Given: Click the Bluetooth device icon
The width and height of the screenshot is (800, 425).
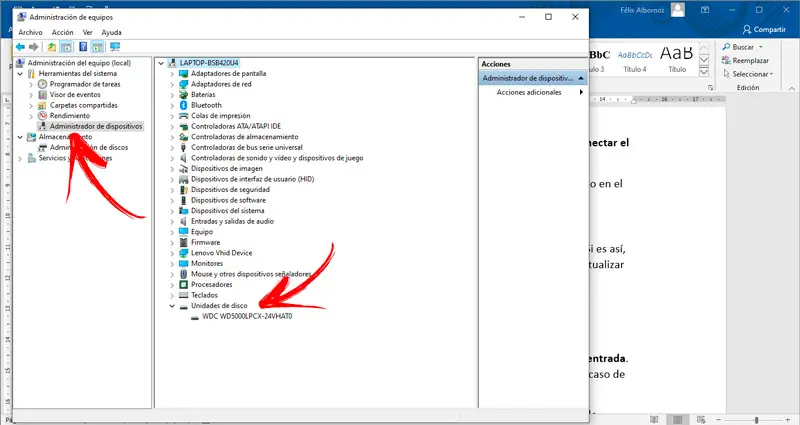Looking at the screenshot, I should click(x=184, y=105).
